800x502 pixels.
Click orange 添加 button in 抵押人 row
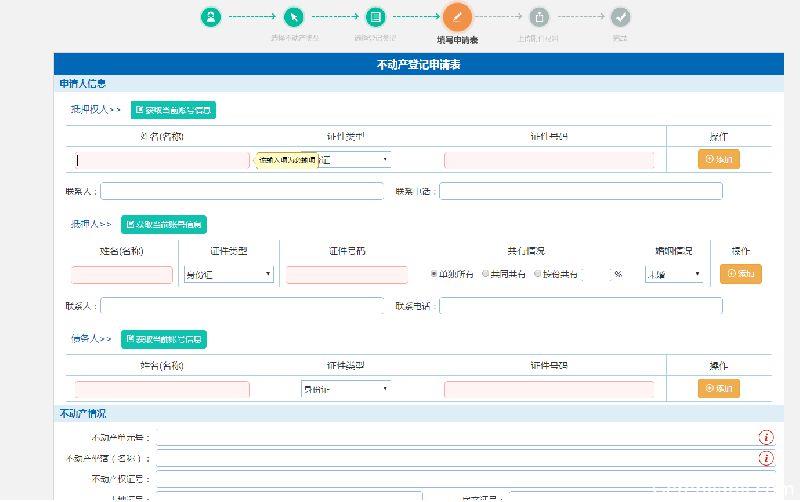pyautogui.click(x=741, y=274)
